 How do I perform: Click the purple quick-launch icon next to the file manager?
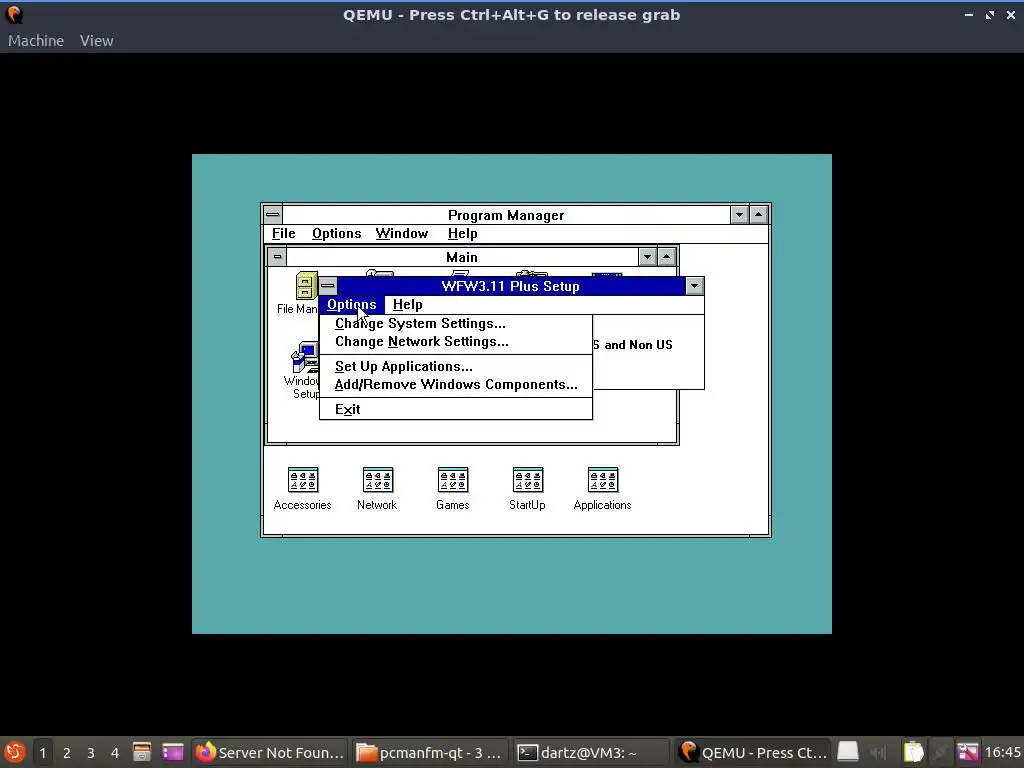(x=173, y=752)
